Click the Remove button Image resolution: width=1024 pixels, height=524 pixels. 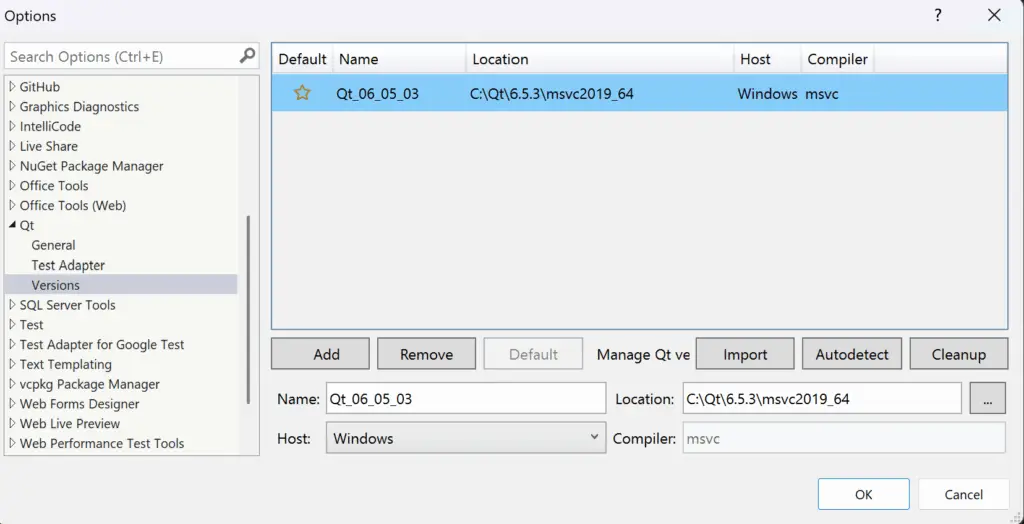click(426, 354)
